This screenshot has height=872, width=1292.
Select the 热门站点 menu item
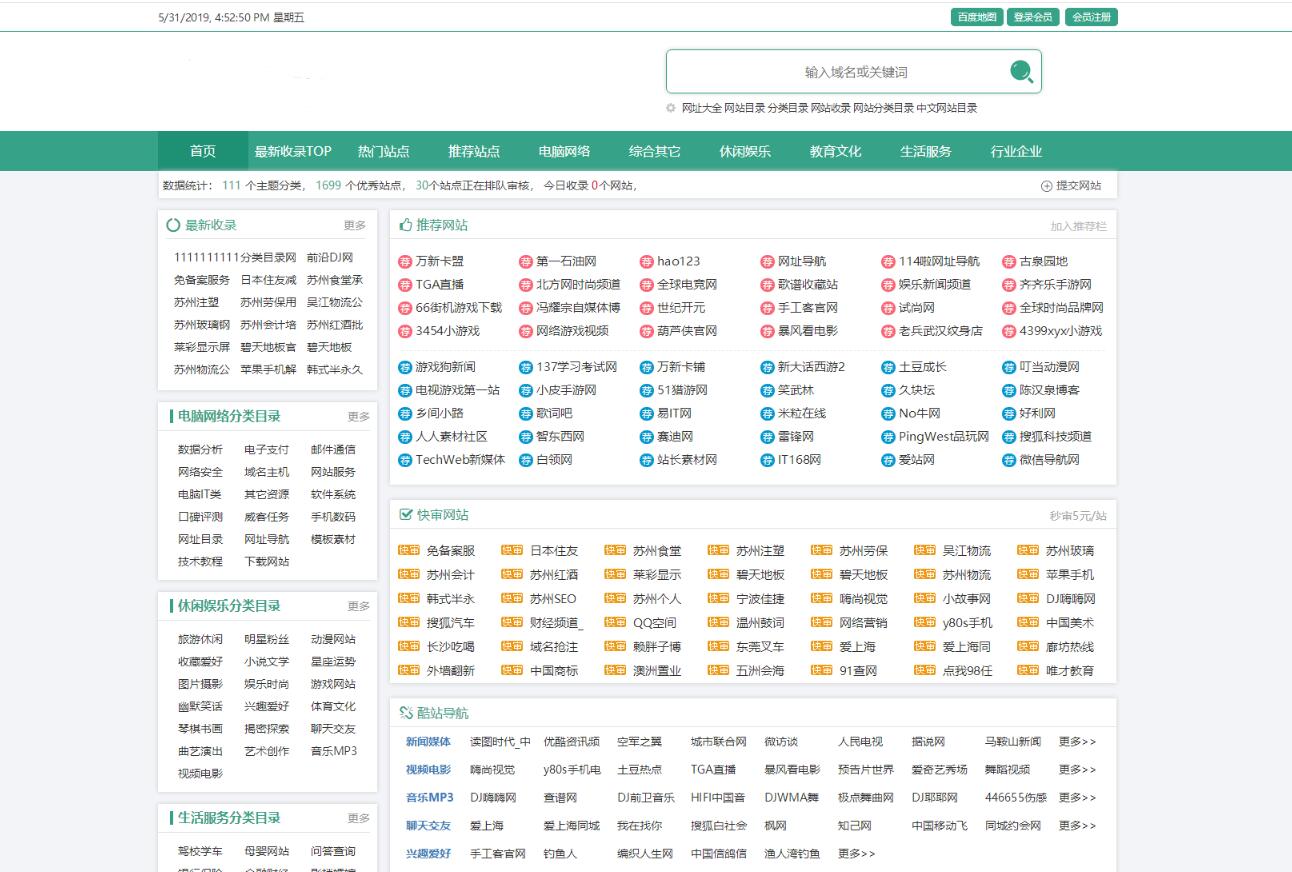click(385, 151)
